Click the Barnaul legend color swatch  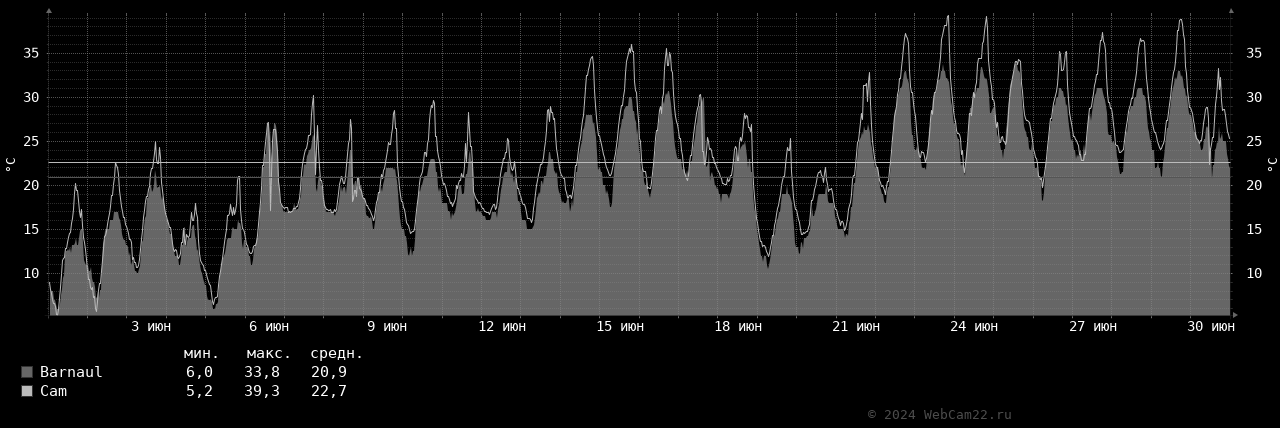point(27,372)
